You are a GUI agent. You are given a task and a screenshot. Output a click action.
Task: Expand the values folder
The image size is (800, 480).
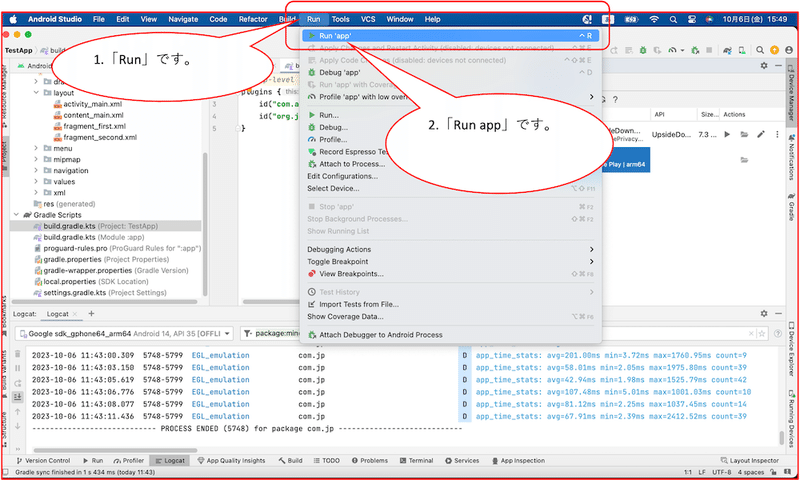36,182
